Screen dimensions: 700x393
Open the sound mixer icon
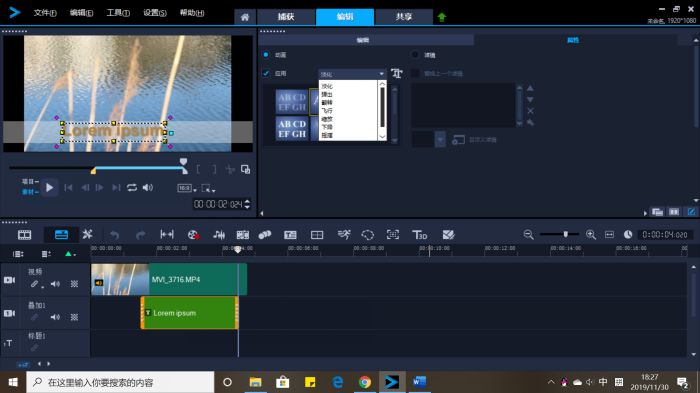(219, 234)
